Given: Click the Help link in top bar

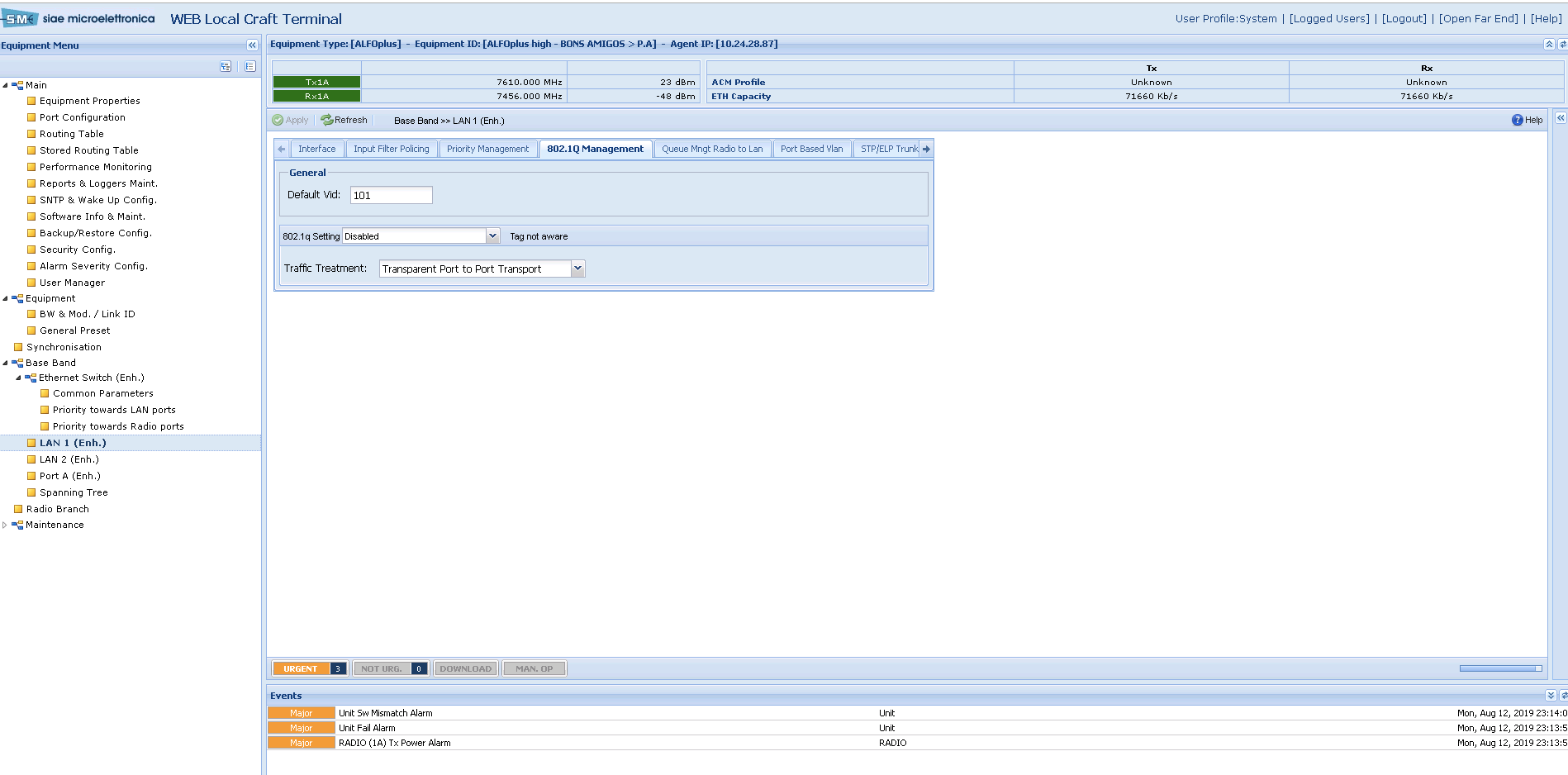Looking at the screenshot, I should tap(1546, 19).
